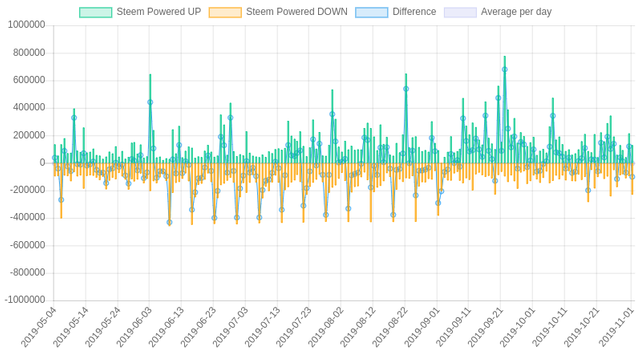Click the 2019-08-12 date label

click(358, 328)
